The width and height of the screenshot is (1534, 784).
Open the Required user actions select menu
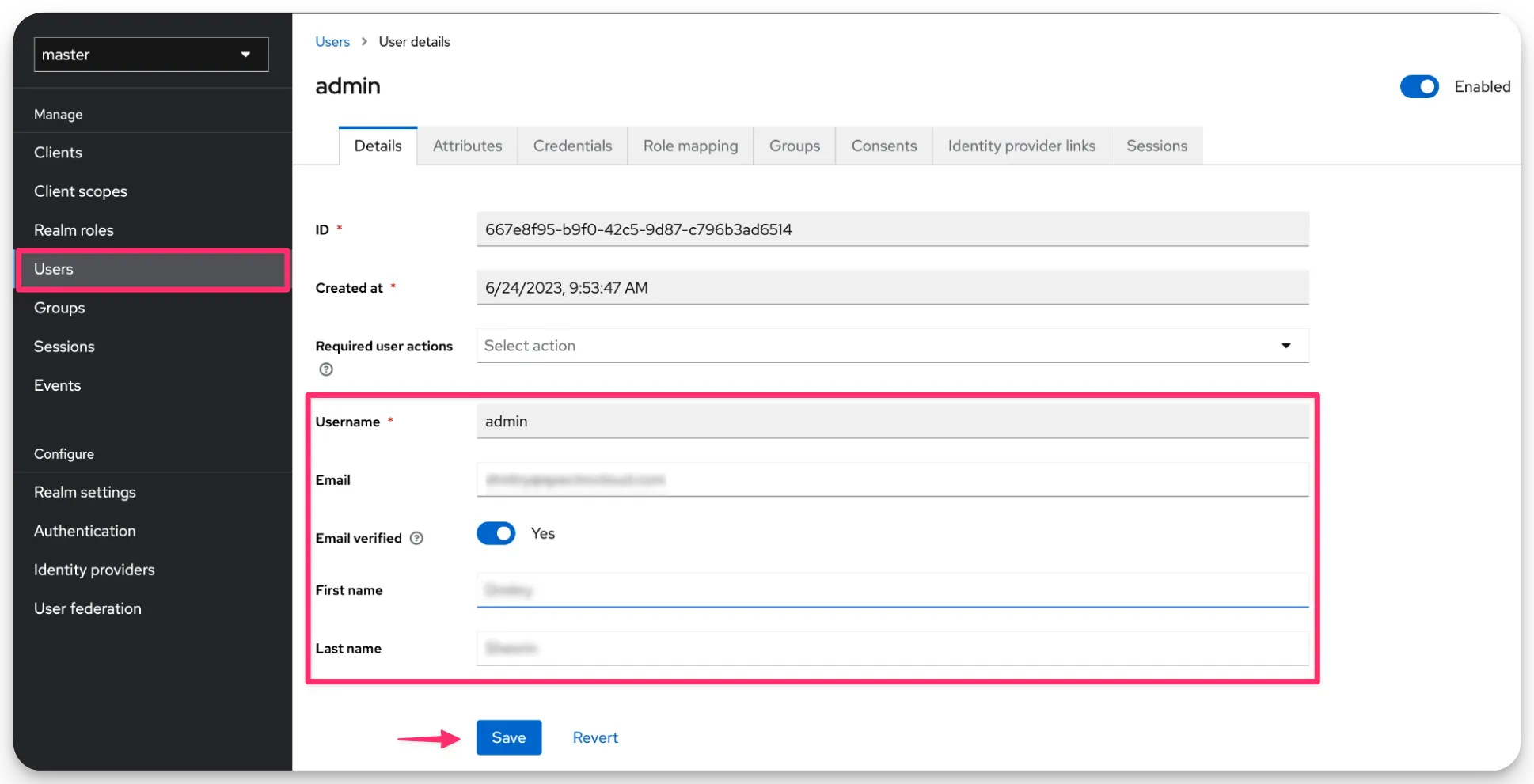pyautogui.click(x=892, y=346)
